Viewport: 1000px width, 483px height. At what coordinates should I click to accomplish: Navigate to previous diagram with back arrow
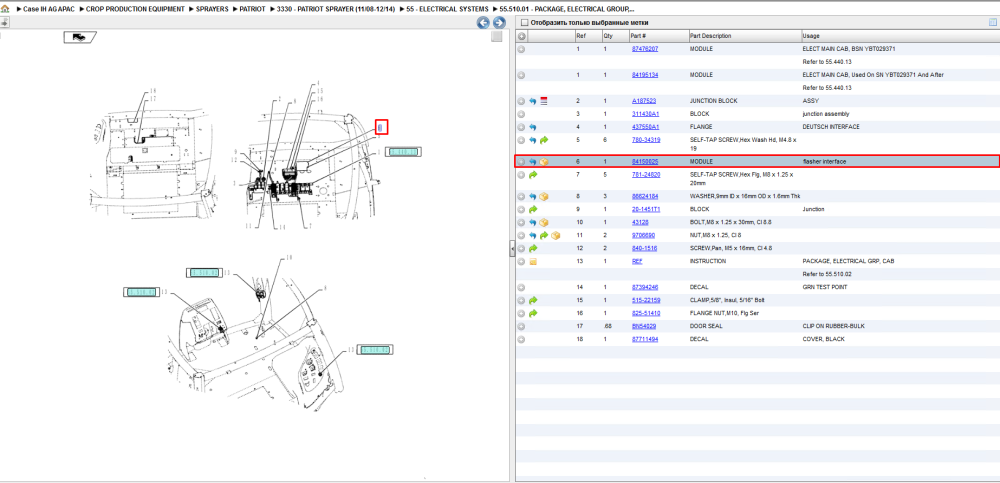[x=483, y=23]
